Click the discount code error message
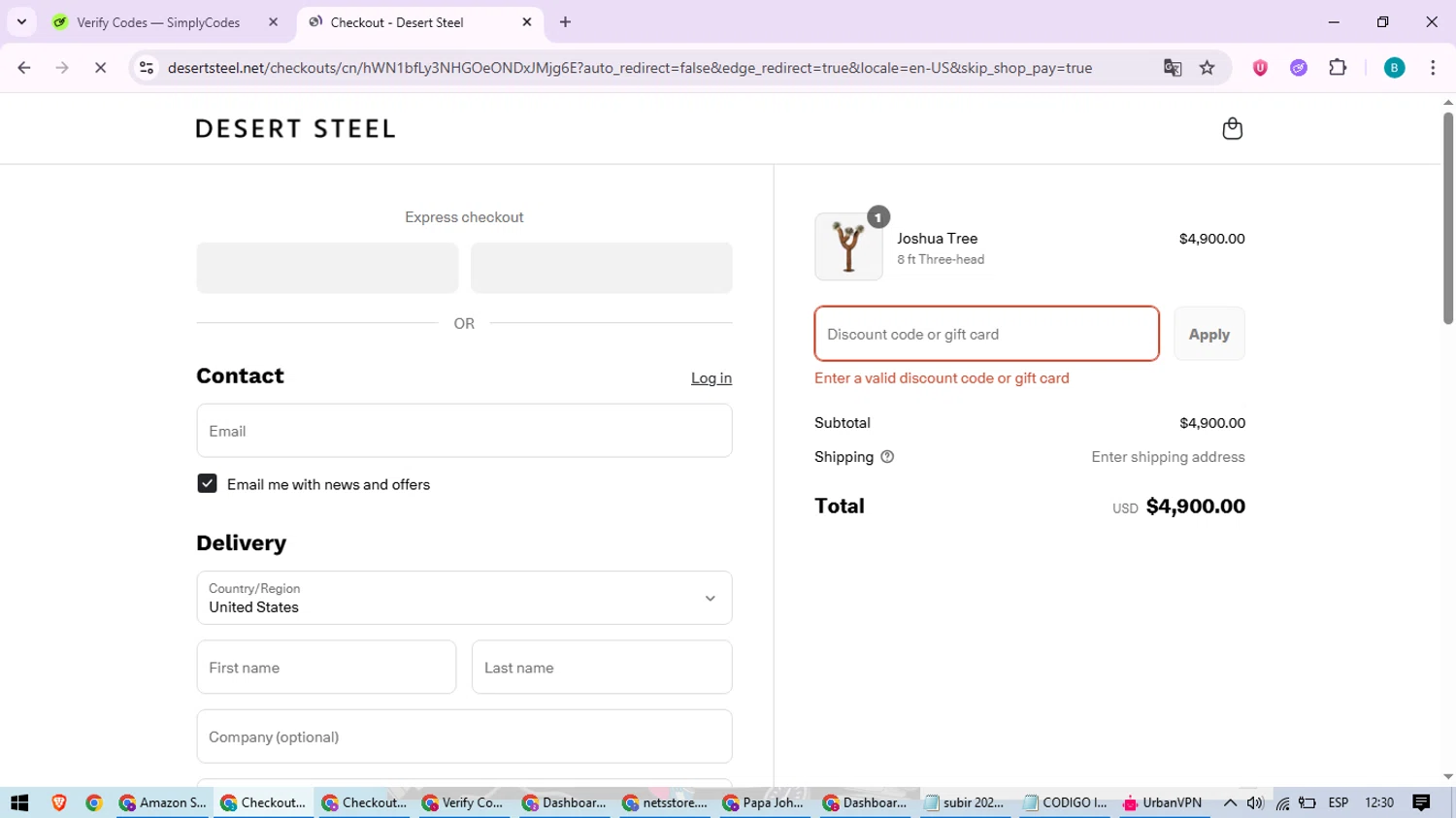Viewport: 1456px width, 818px height. tap(942, 378)
